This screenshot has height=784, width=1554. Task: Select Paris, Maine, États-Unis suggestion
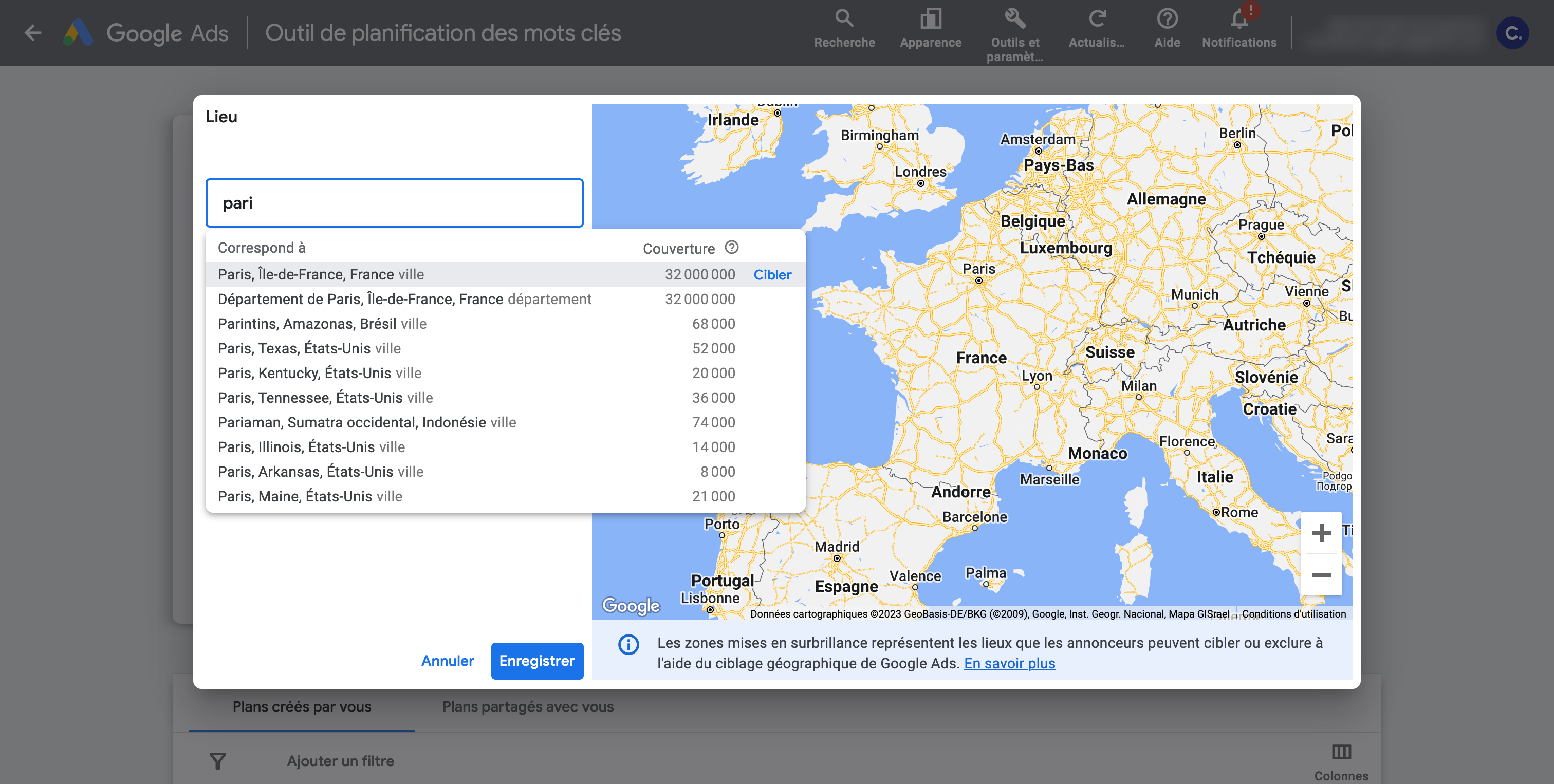pos(506,496)
